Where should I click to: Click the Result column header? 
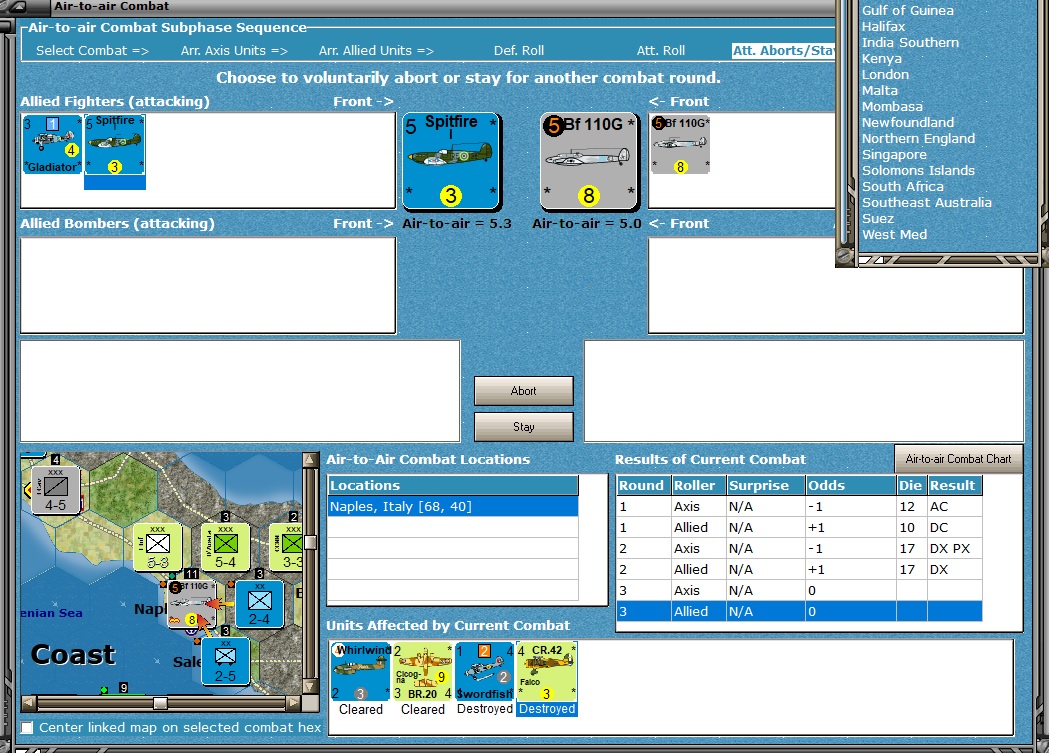(954, 486)
